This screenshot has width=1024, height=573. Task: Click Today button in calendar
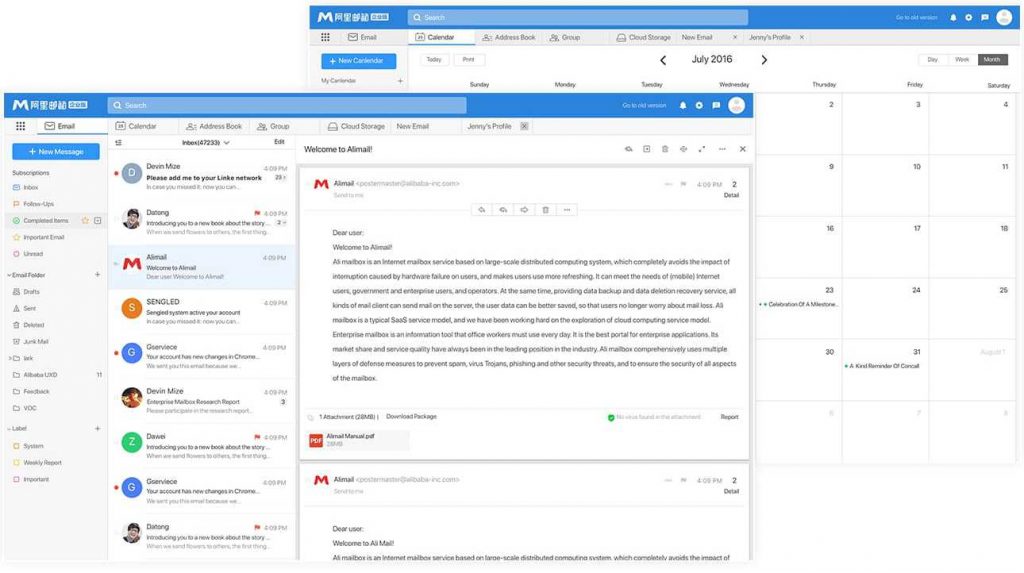[x=434, y=59]
